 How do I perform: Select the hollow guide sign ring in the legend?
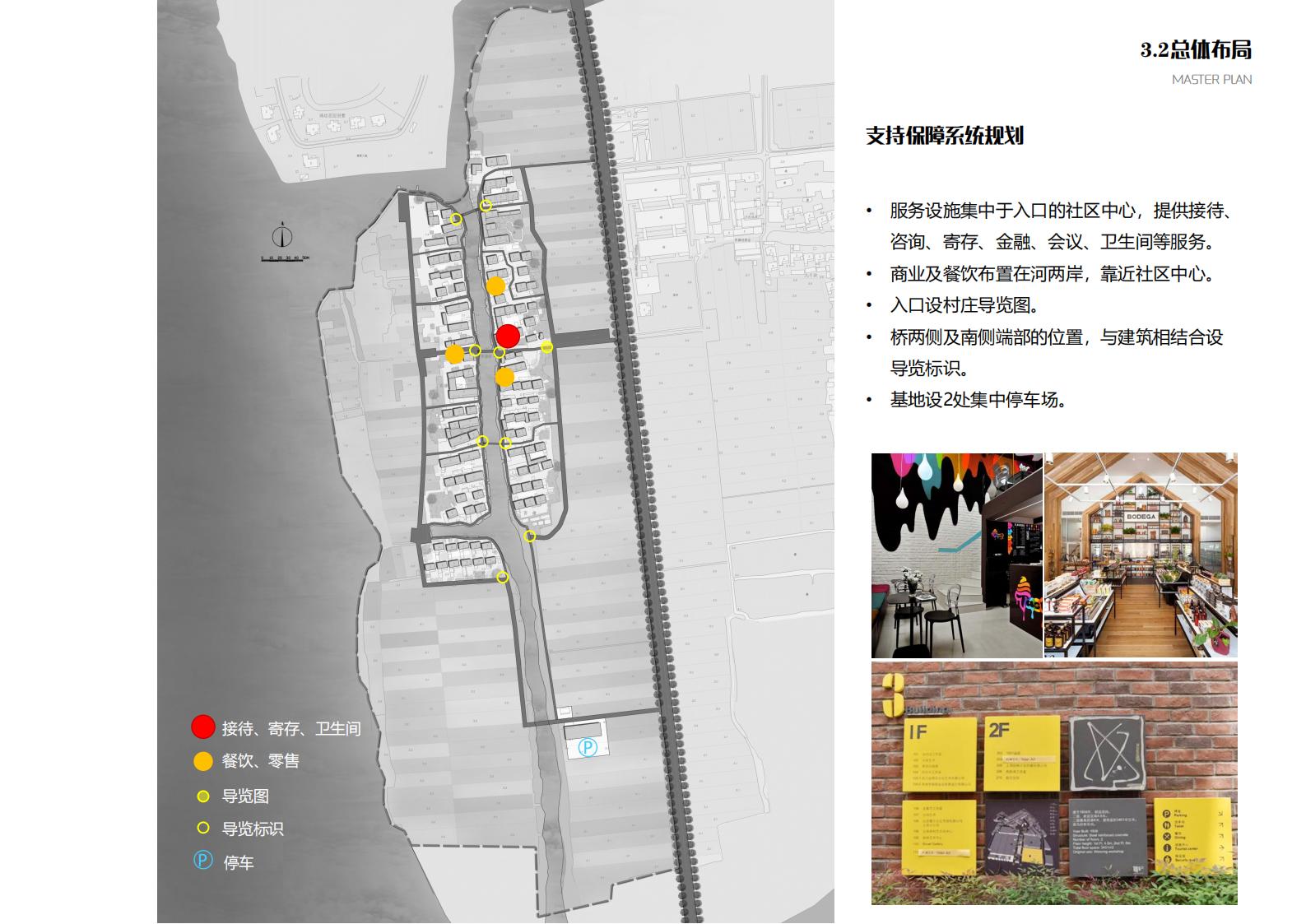203,828
